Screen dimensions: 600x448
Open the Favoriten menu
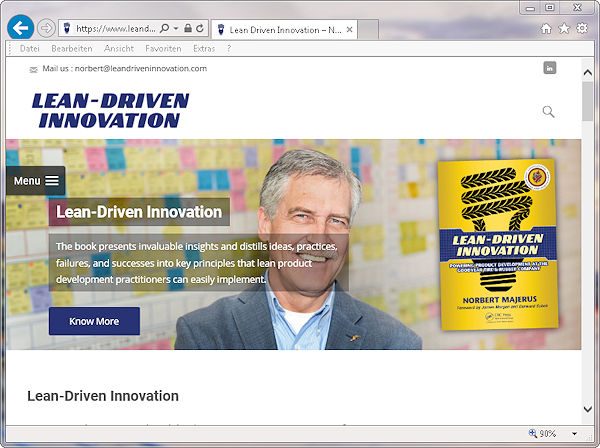tap(163, 48)
